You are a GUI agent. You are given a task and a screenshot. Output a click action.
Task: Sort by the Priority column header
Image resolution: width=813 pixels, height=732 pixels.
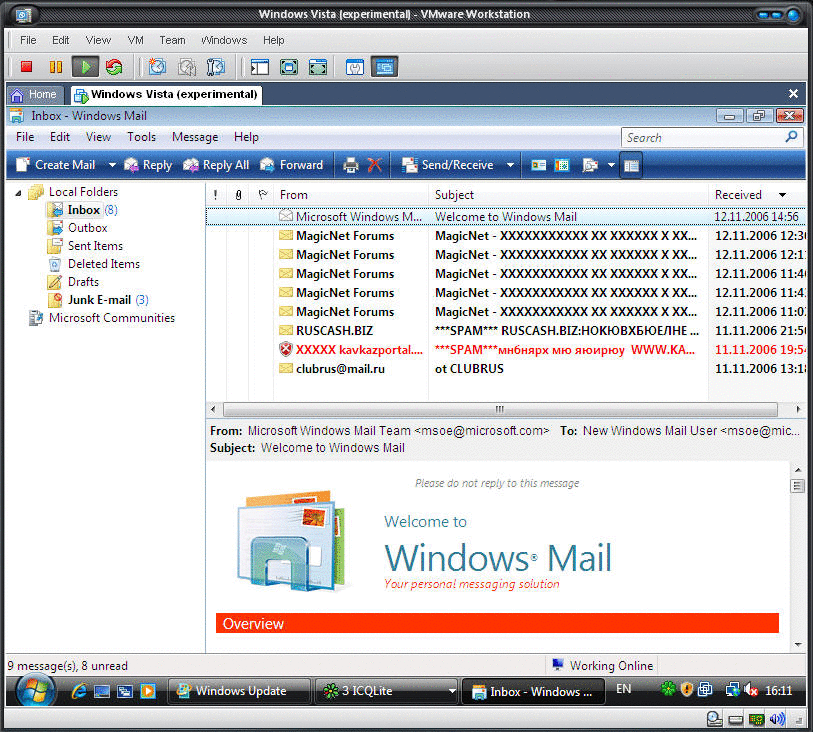[216, 195]
